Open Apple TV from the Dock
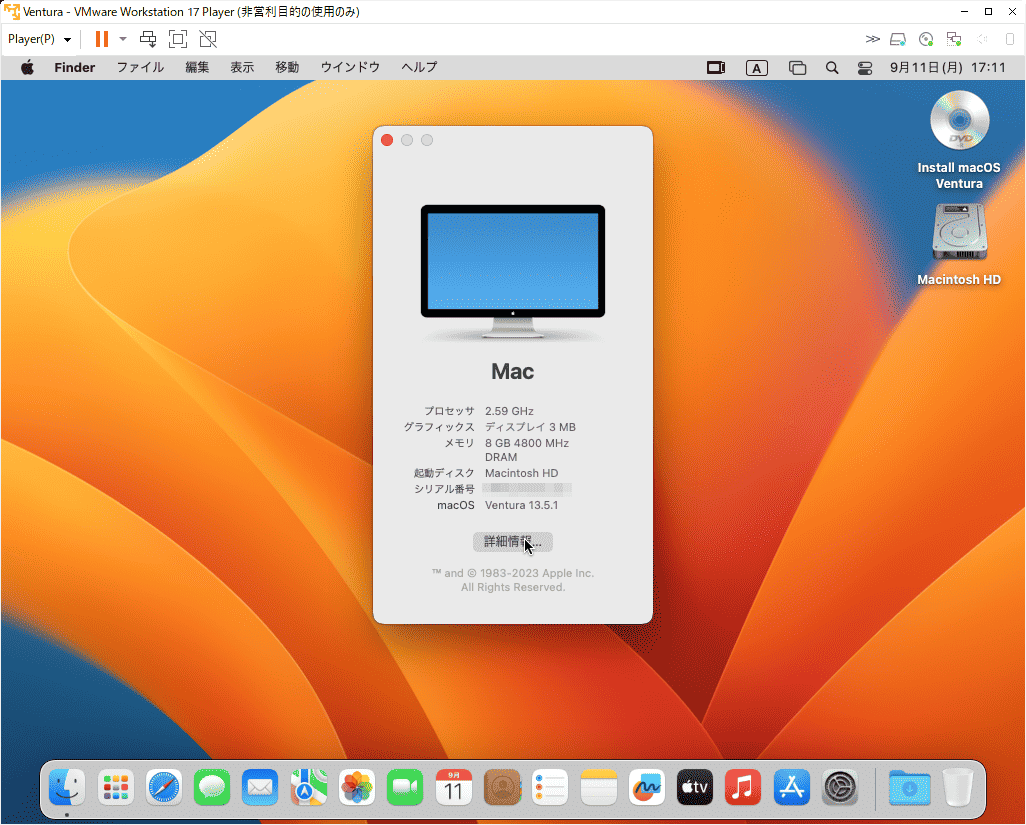This screenshot has height=825, width=1026. coord(694,787)
